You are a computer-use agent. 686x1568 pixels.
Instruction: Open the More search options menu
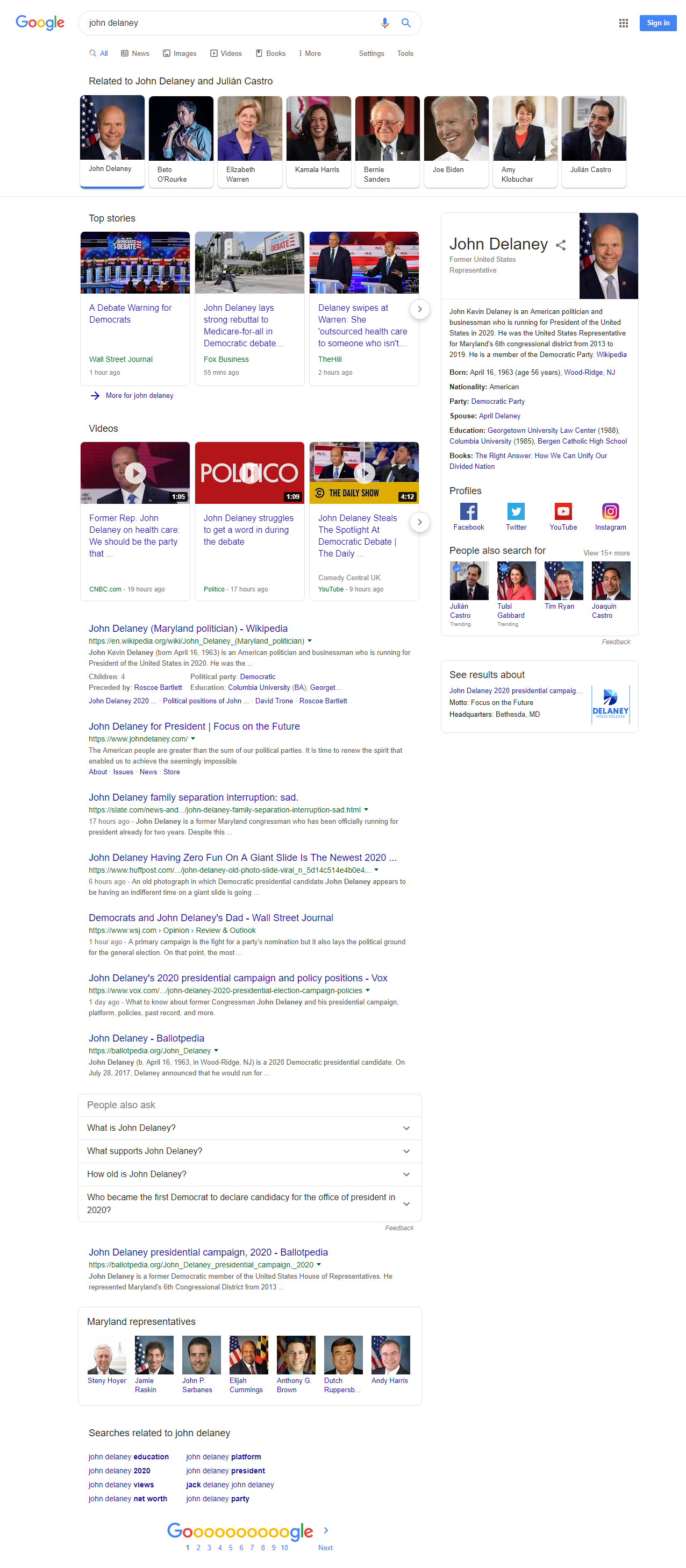(310, 54)
